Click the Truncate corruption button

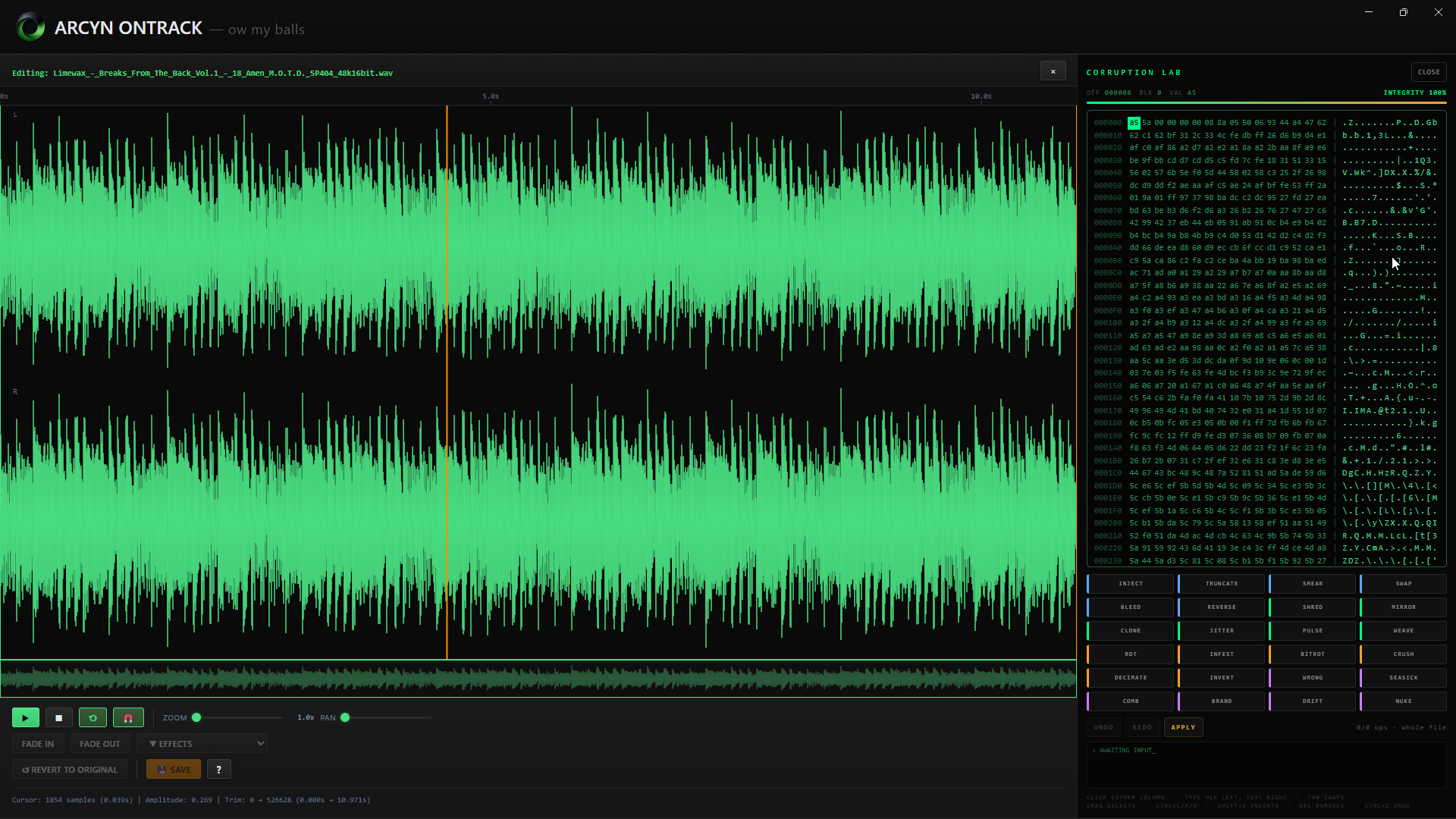tap(1221, 583)
